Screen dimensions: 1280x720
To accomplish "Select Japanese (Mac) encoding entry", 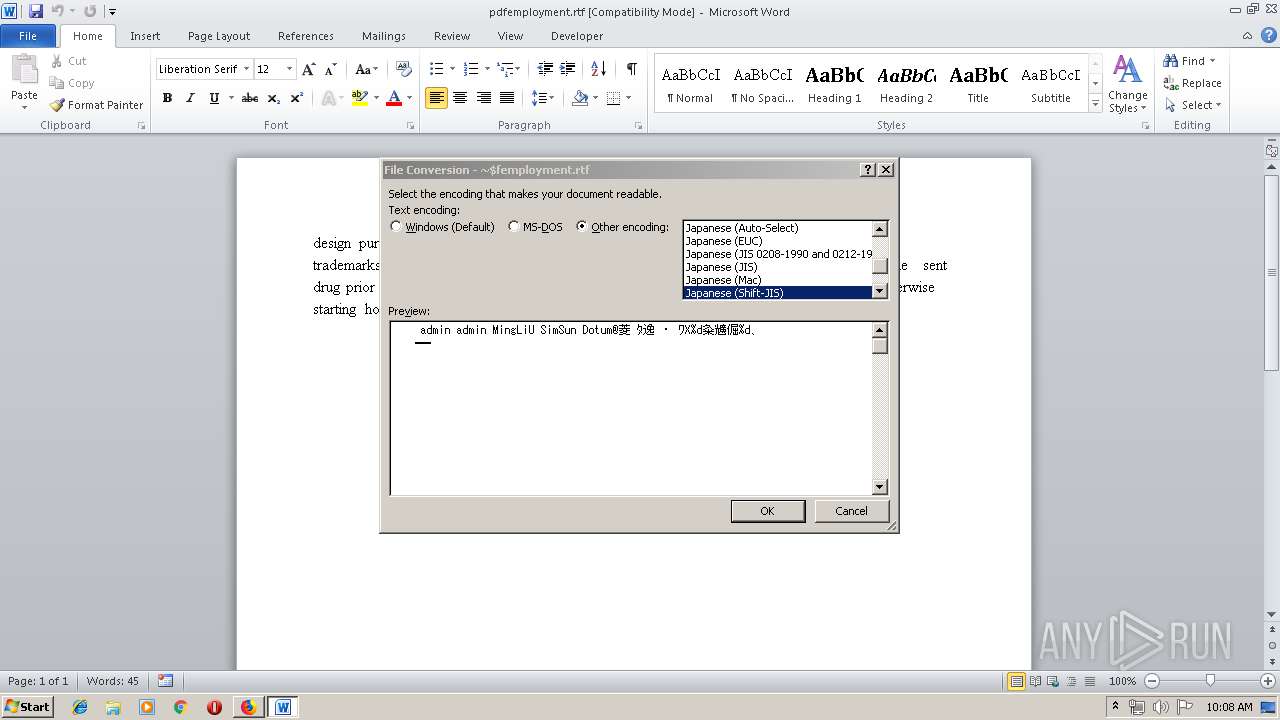I will (777, 280).
